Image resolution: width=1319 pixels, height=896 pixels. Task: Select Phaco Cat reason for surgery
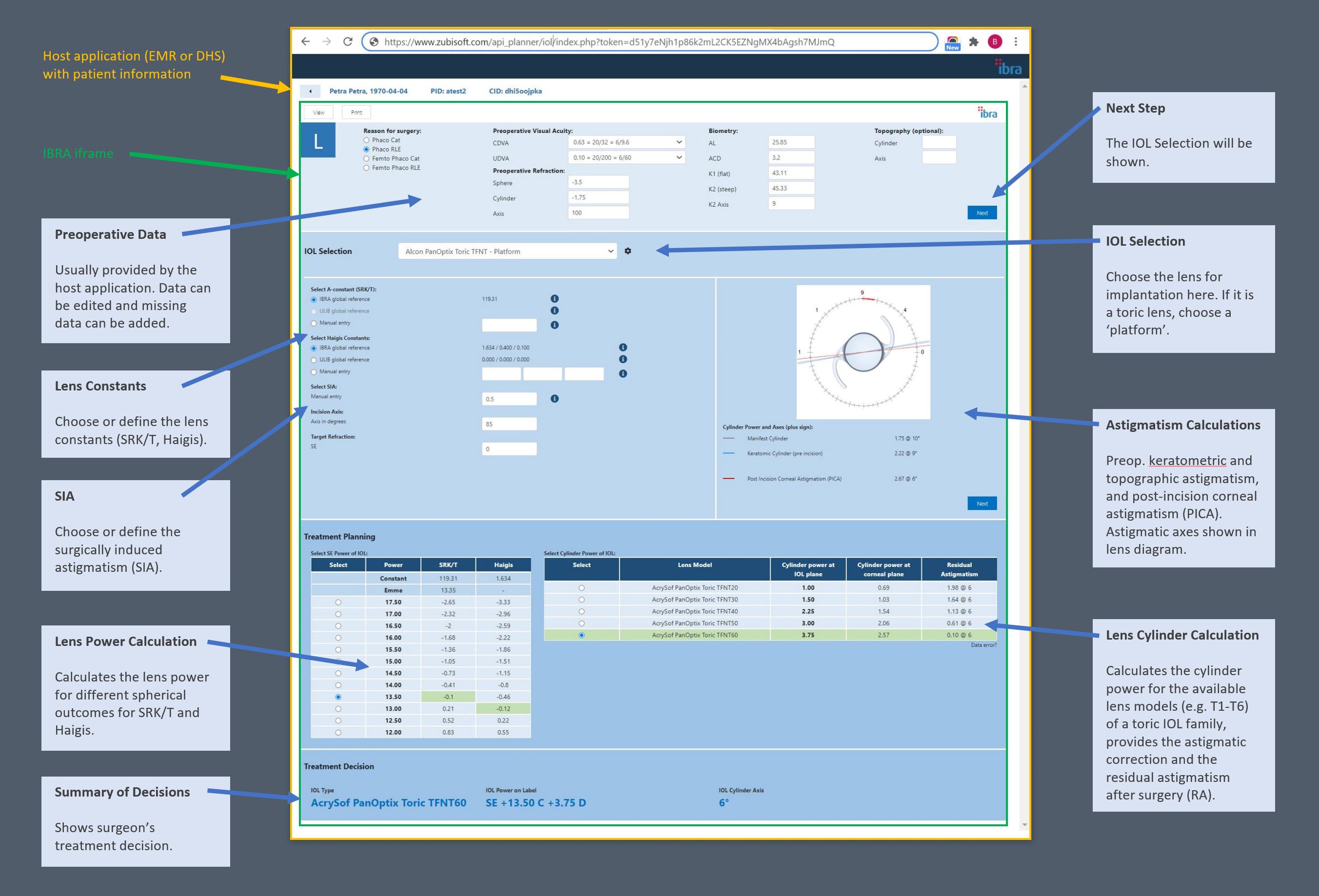pyautogui.click(x=366, y=140)
